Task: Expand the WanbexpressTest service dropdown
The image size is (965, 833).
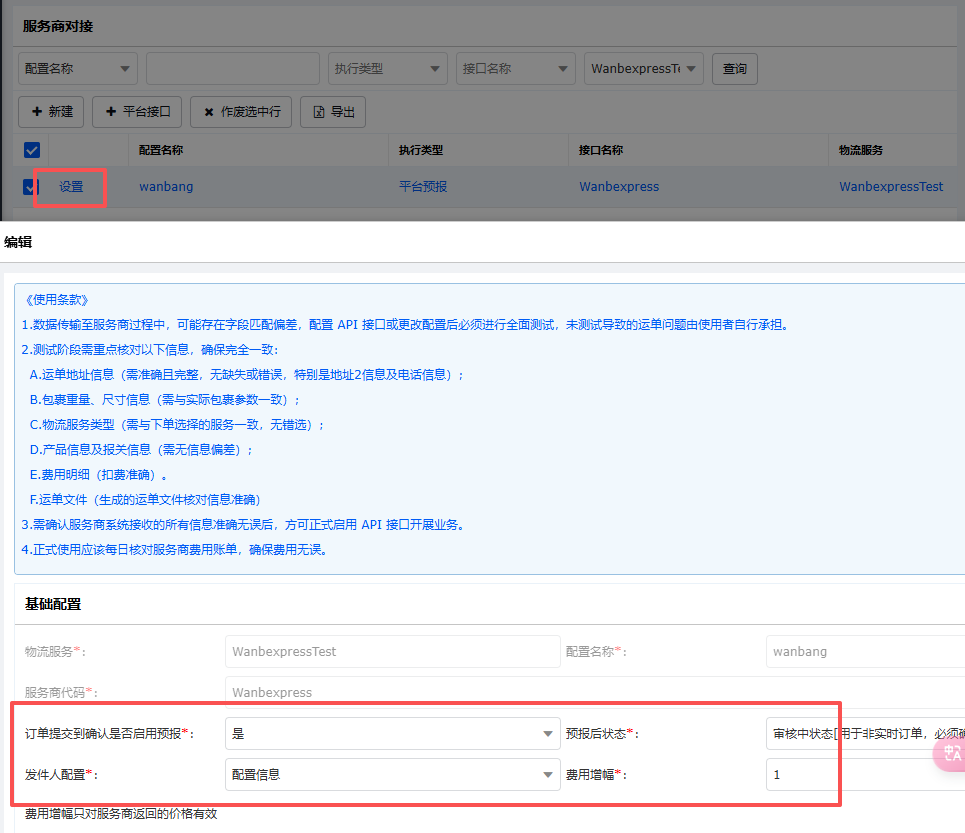Action: pos(643,69)
